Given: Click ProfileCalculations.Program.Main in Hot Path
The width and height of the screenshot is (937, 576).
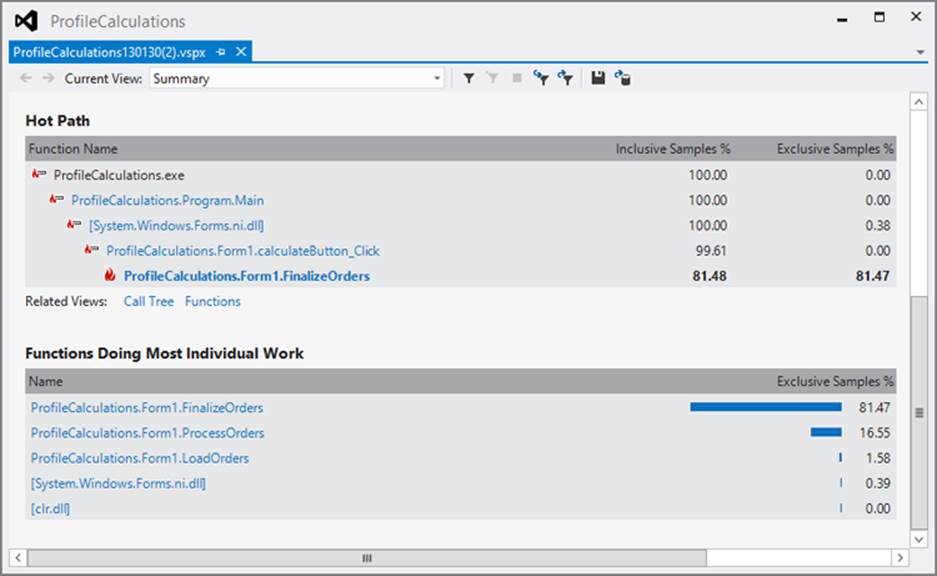Looking at the screenshot, I should 167,200.
